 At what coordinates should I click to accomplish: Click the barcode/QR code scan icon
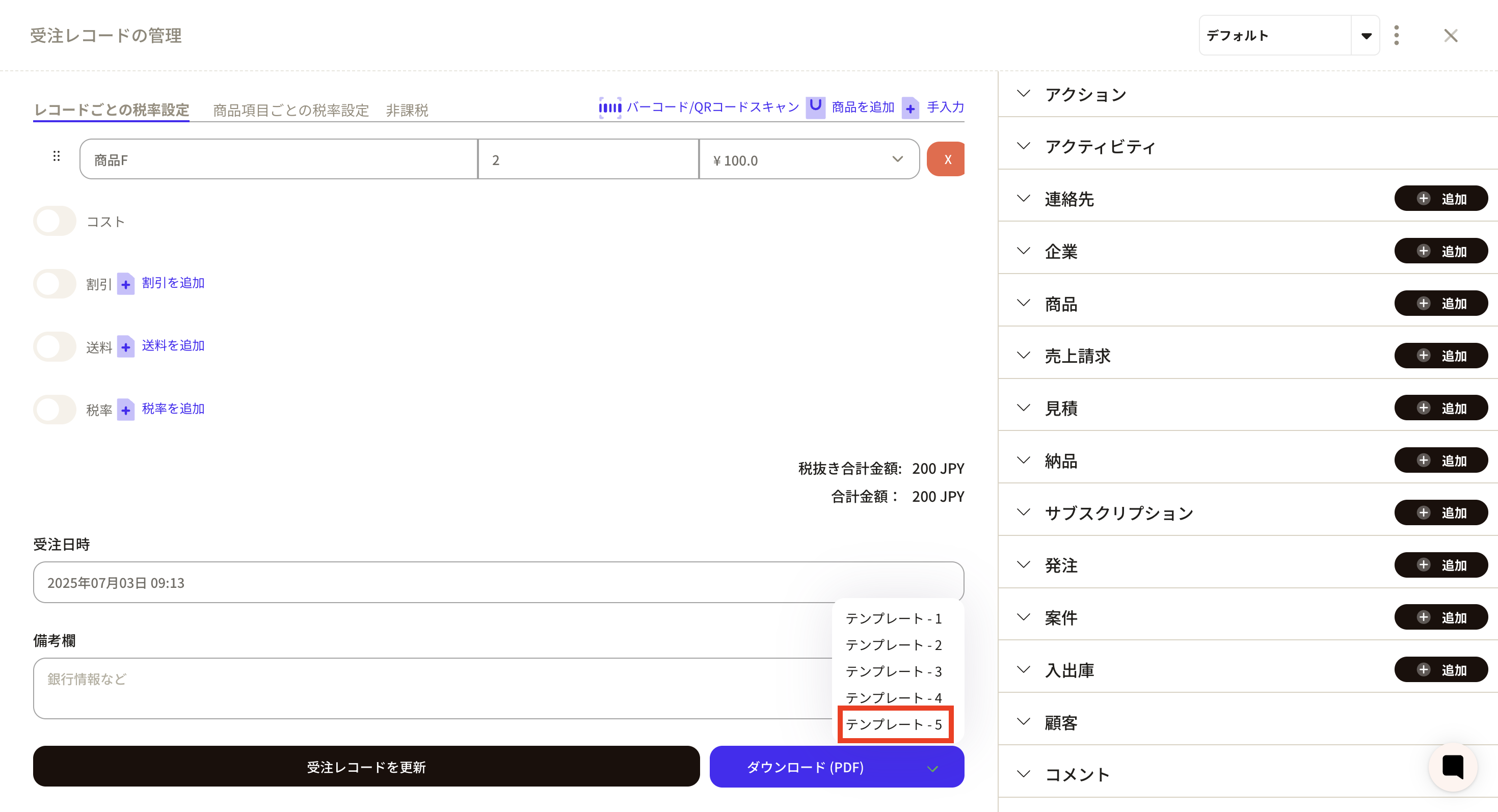(610, 107)
